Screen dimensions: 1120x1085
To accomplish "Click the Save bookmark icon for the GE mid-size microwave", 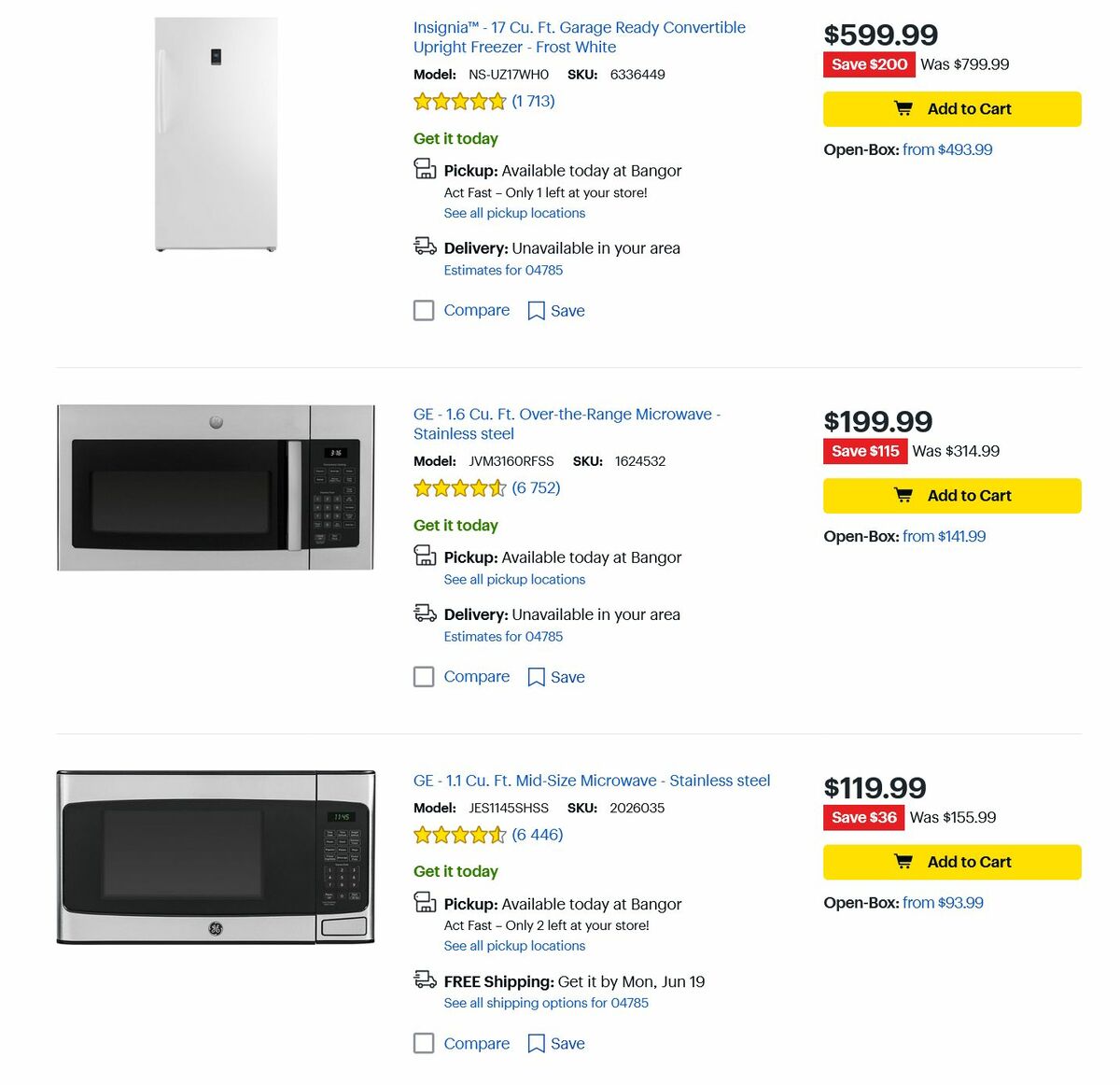I will [535, 1043].
